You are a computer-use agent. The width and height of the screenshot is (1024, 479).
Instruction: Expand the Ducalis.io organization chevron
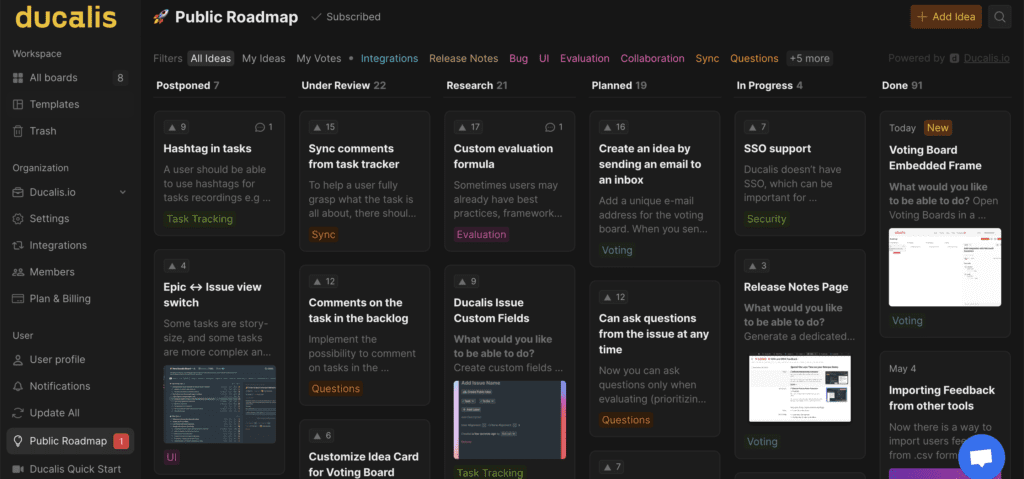(x=122, y=192)
